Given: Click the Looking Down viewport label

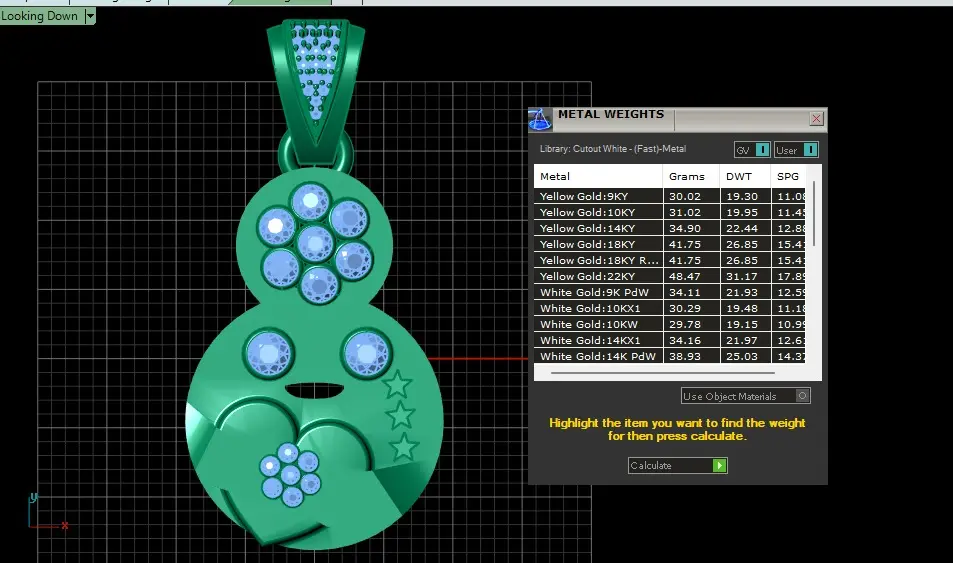Looking at the screenshot, I should coord(40,16).
